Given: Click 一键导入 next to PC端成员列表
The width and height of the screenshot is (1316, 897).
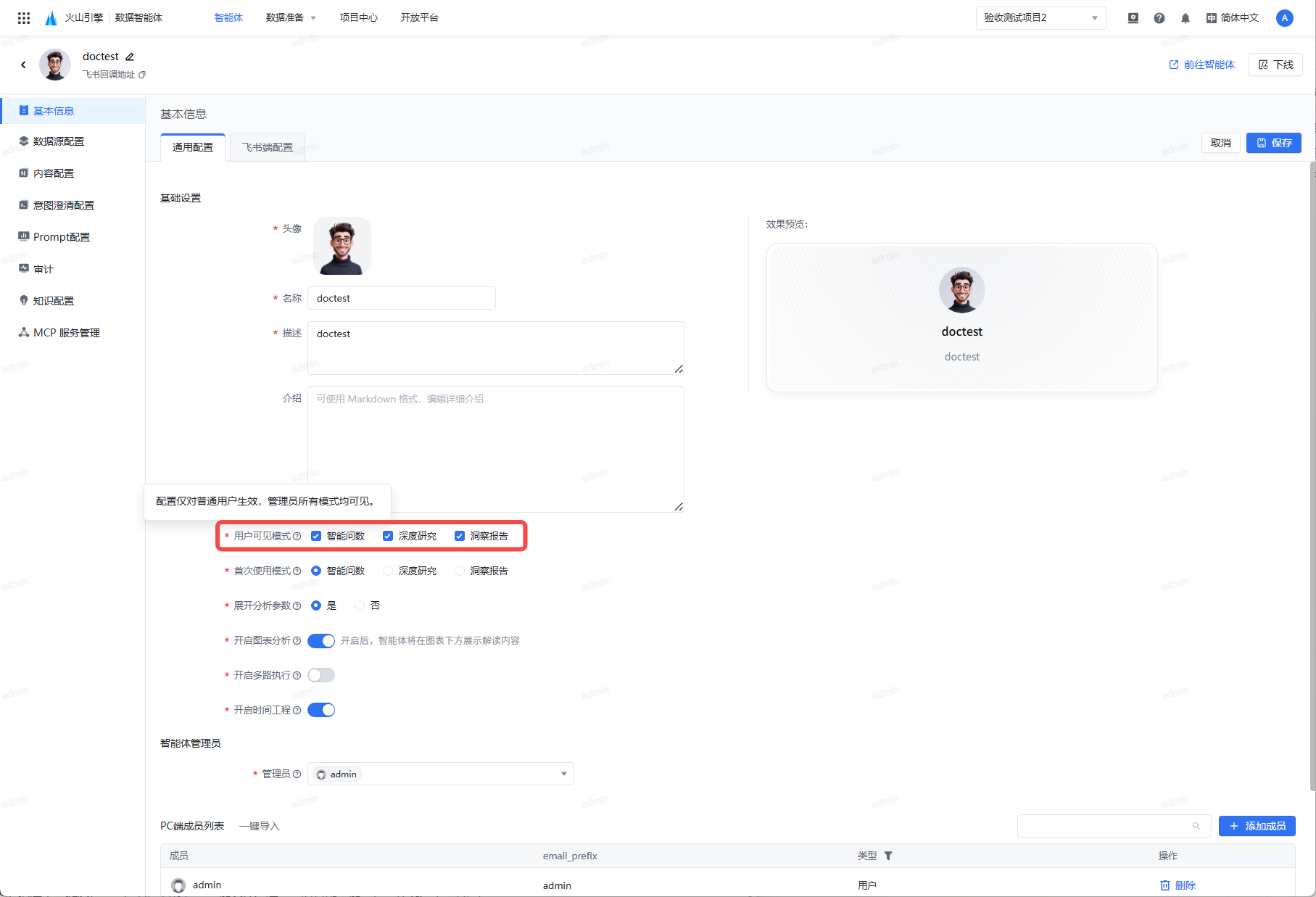Looking at the screenshot, I should click(x=259, y=826).
